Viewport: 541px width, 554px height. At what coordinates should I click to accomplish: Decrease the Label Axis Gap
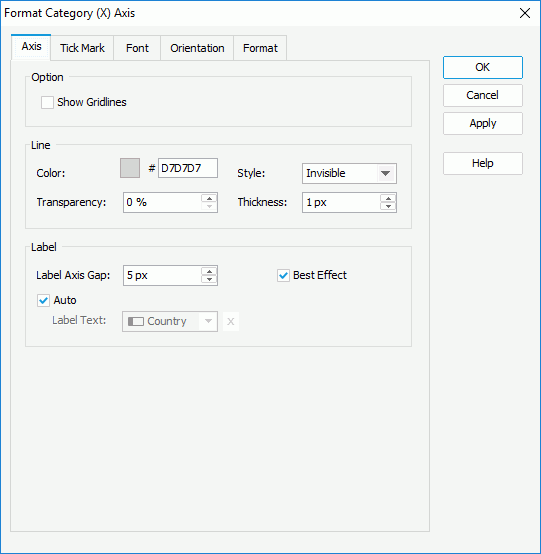(x=209, y=280)
